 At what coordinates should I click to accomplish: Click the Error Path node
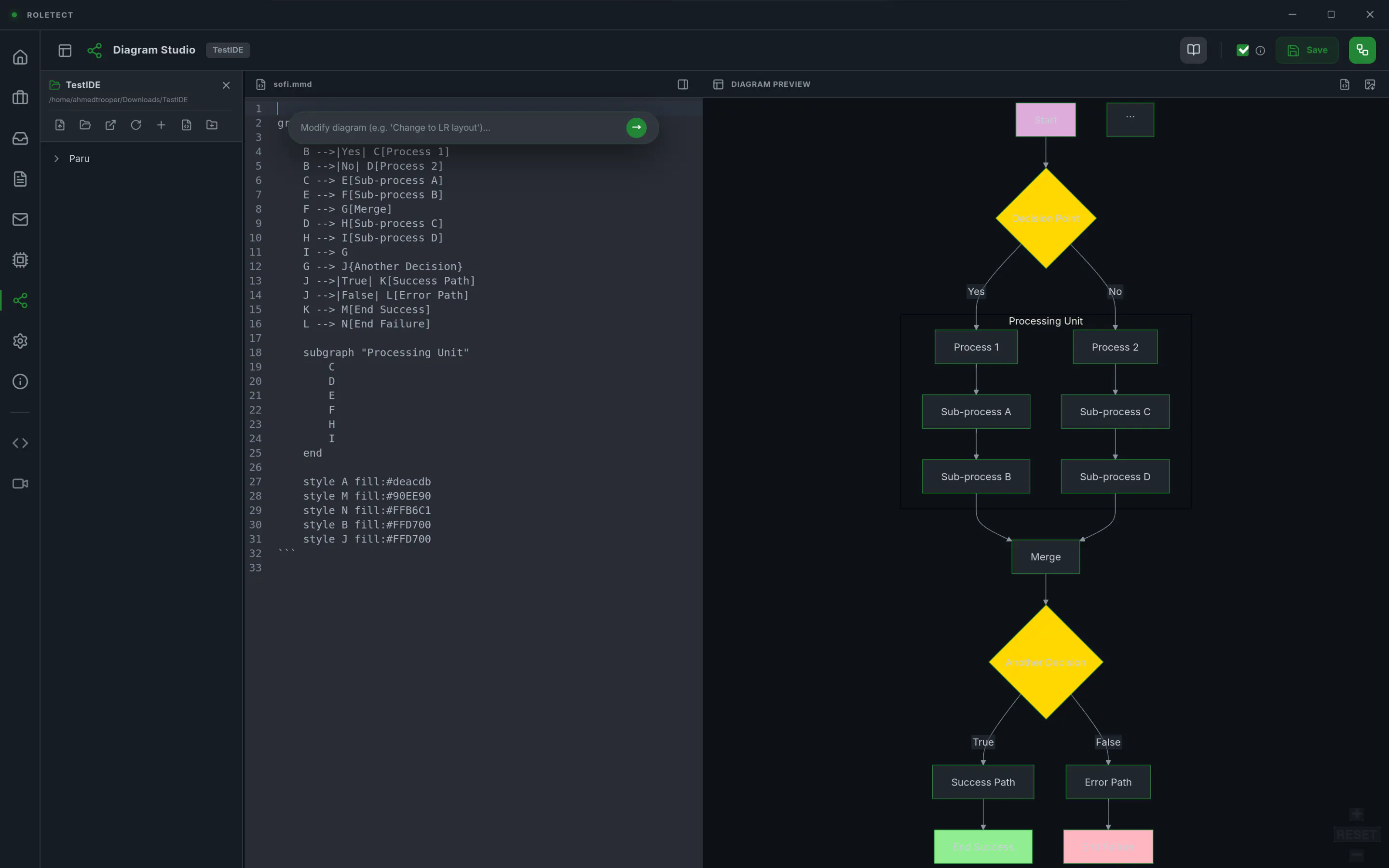[1108, 782]
